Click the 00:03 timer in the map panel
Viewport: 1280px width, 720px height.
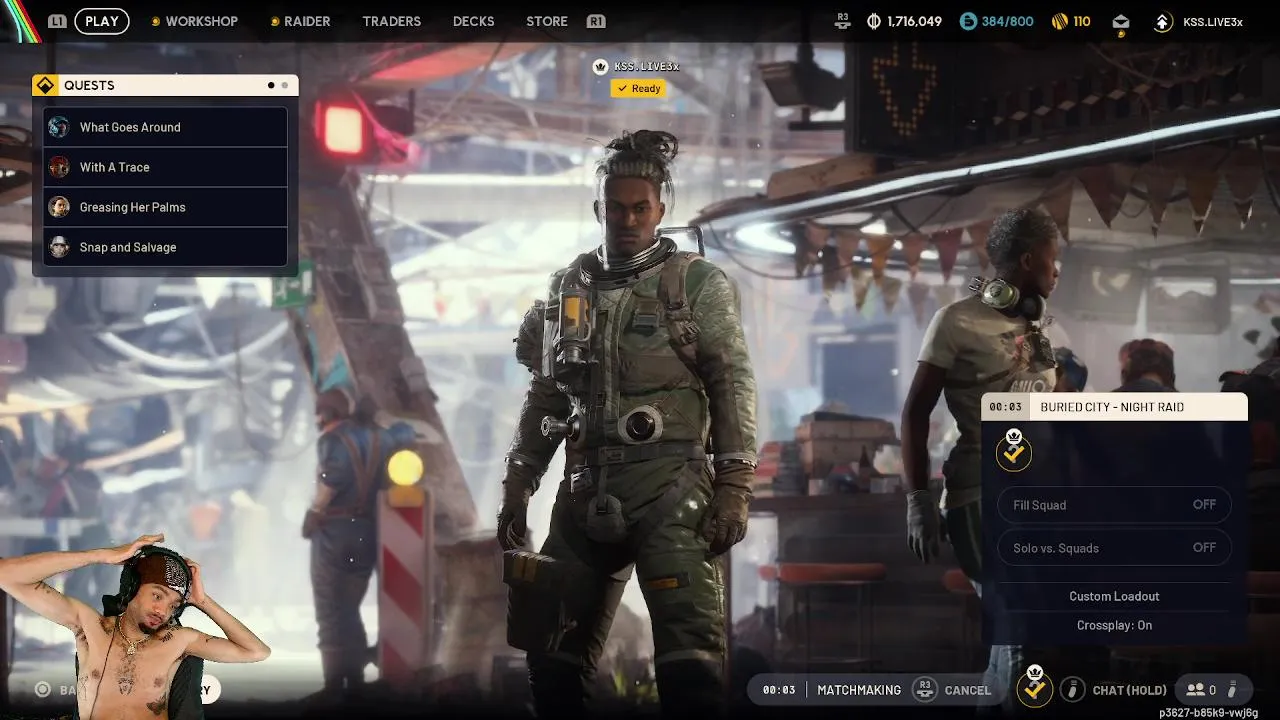point(1006,407)
